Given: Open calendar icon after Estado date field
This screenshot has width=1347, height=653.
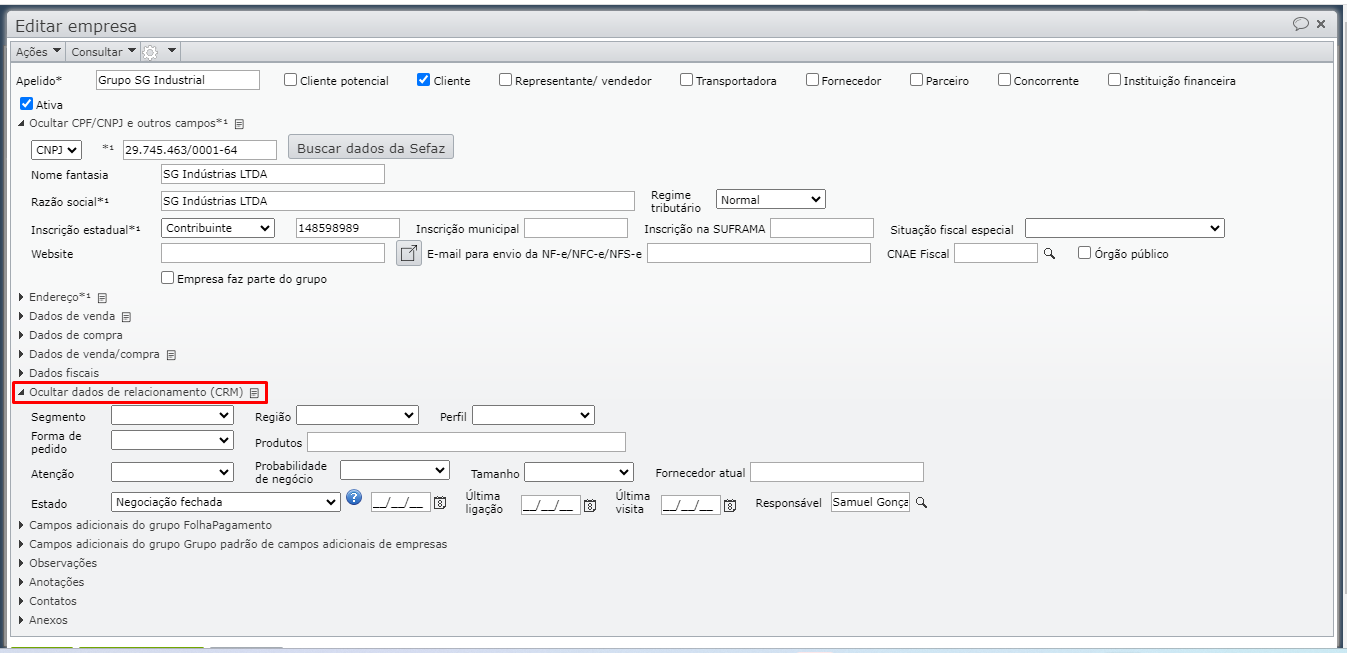Looking at the screenshot, I should point(440,504).
